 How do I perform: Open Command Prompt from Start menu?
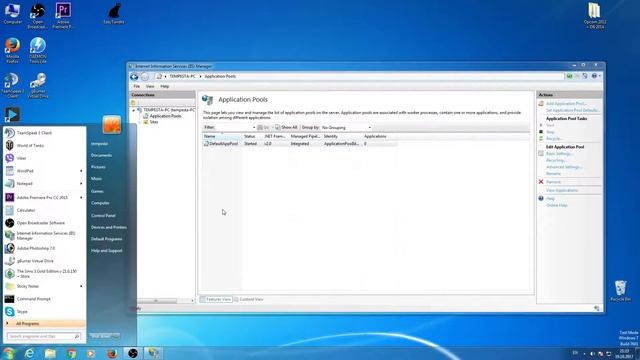(x=44, y=299)
